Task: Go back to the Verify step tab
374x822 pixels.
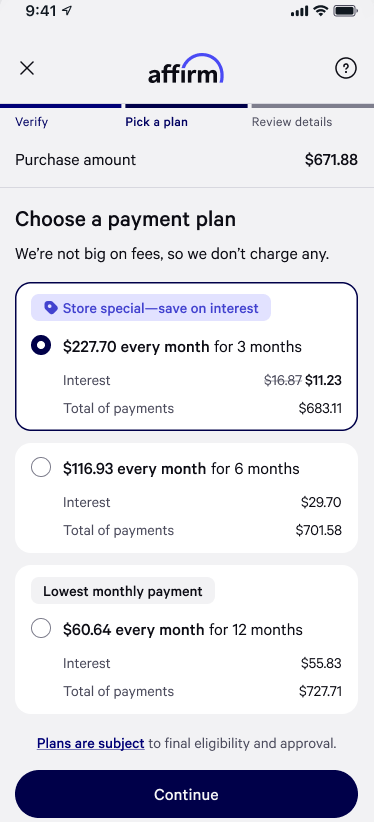Action: click(31, 122)
